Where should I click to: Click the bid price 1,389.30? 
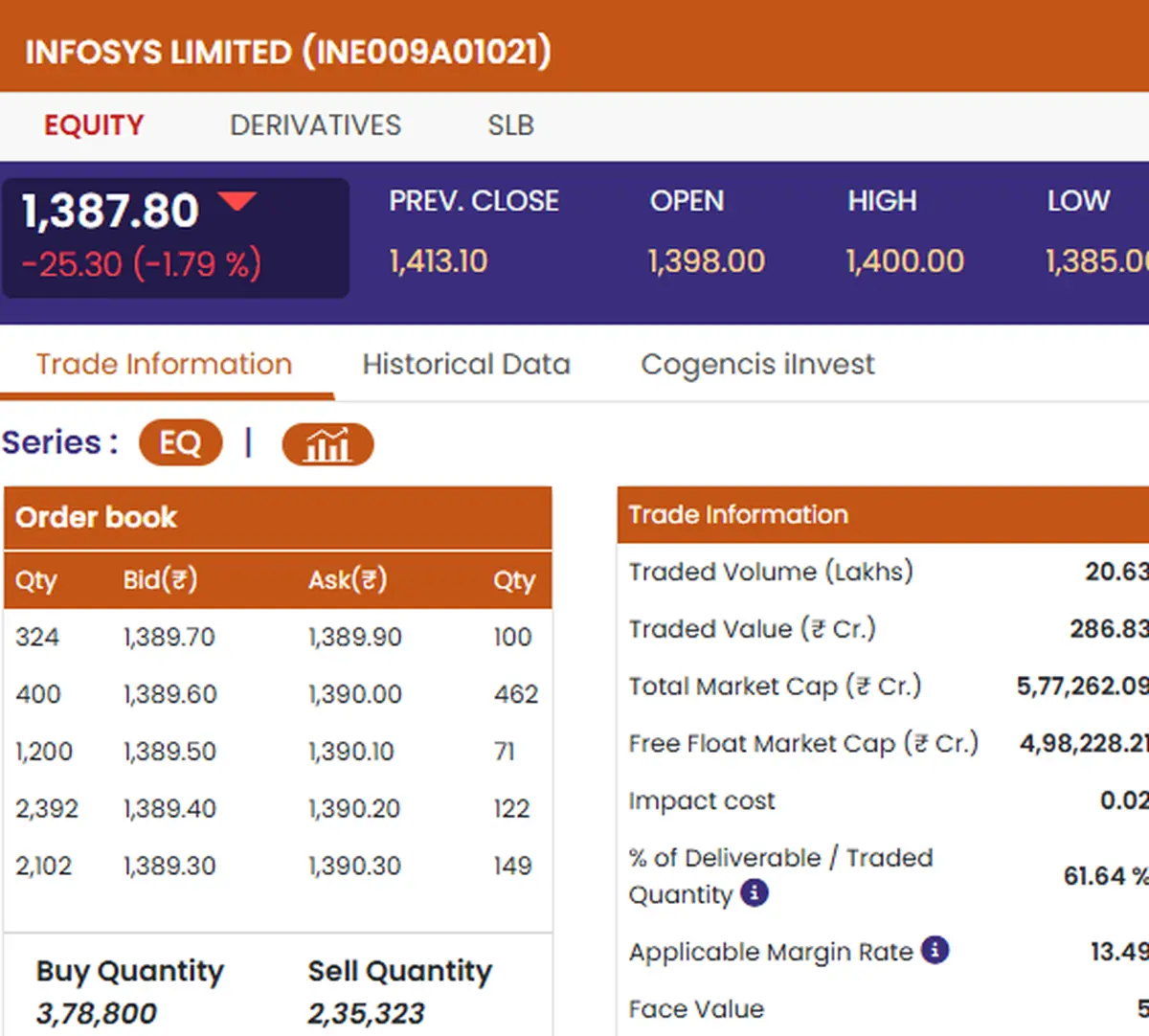coord(169,867)
